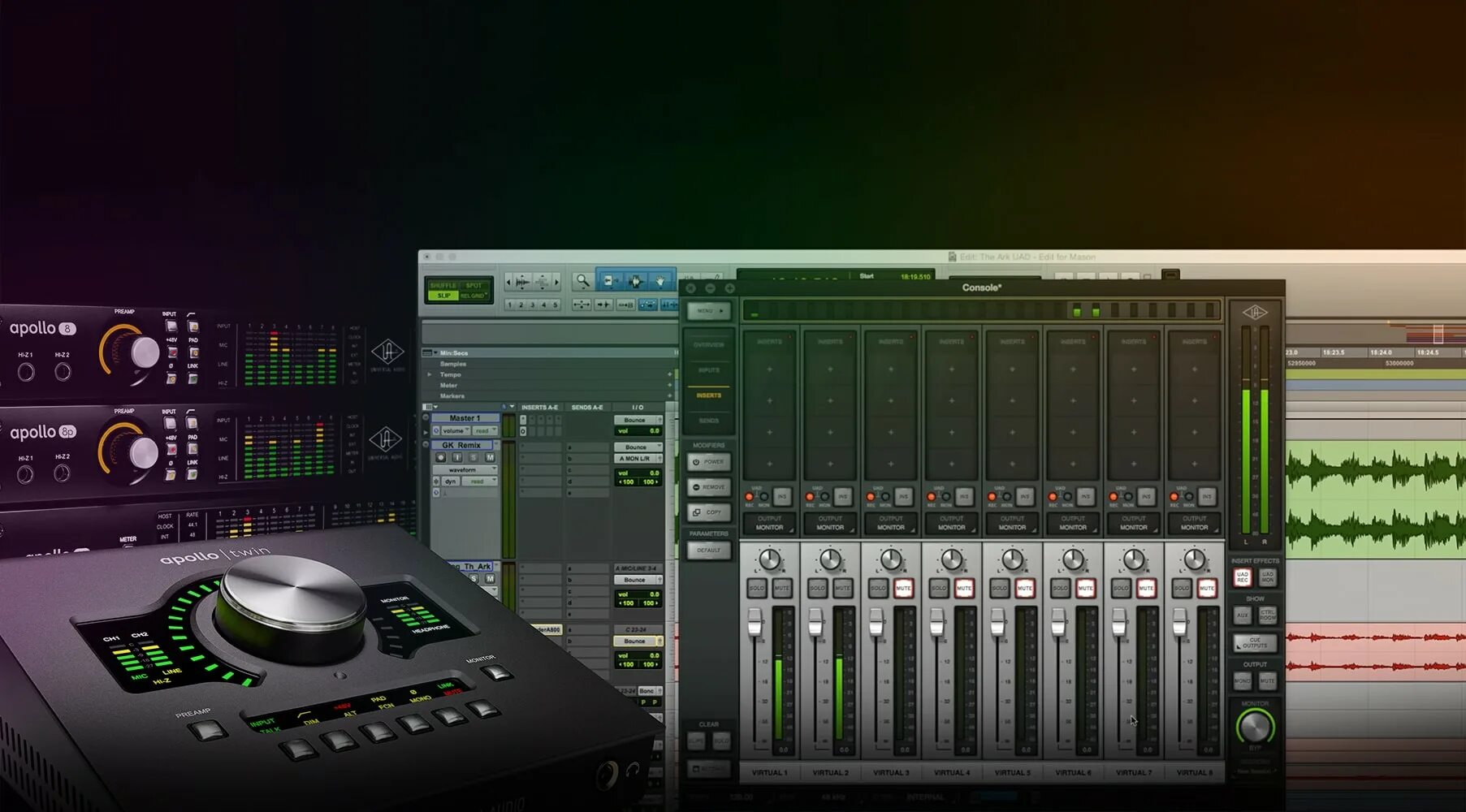
Task: Toggle Solo on Virtual 1 channel
Action: click(757, 587)
